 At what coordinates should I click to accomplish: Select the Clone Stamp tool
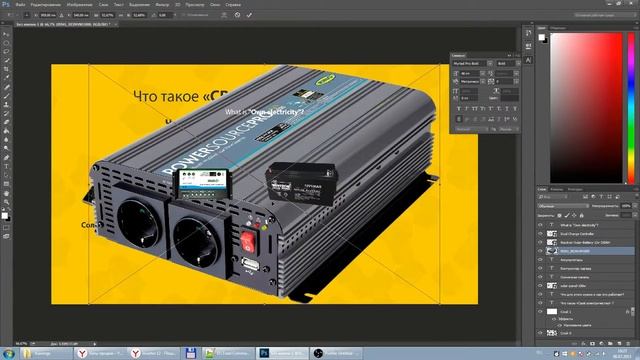[x=6, y=104]
